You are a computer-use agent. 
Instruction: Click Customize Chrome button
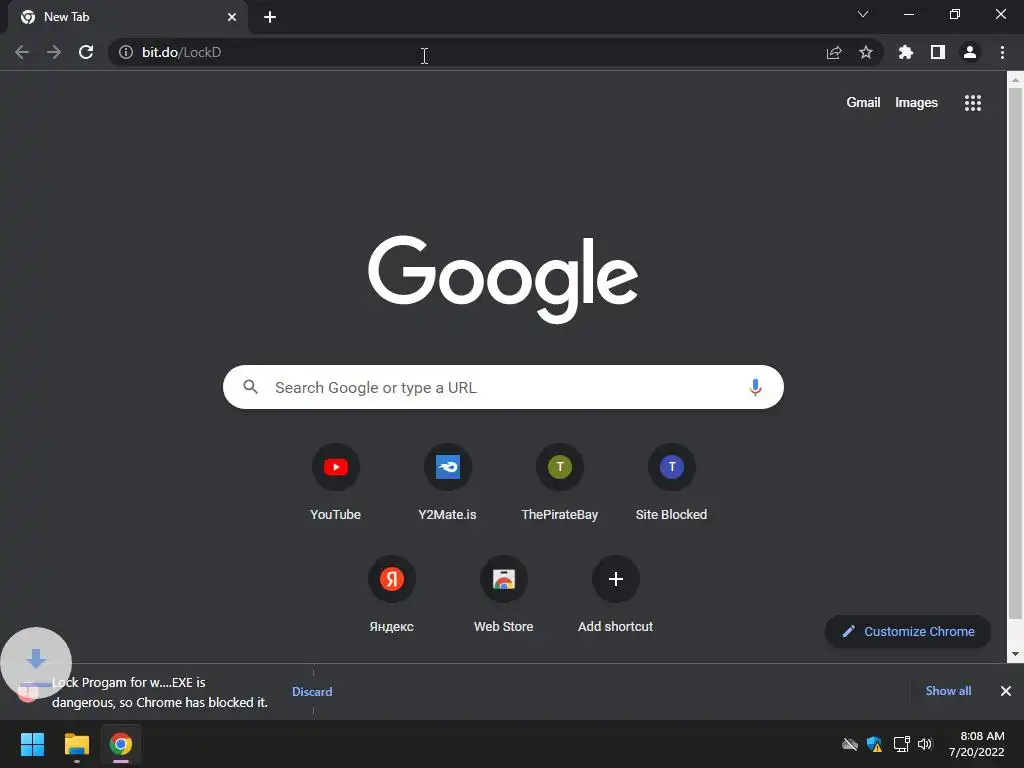pos(908,632)
